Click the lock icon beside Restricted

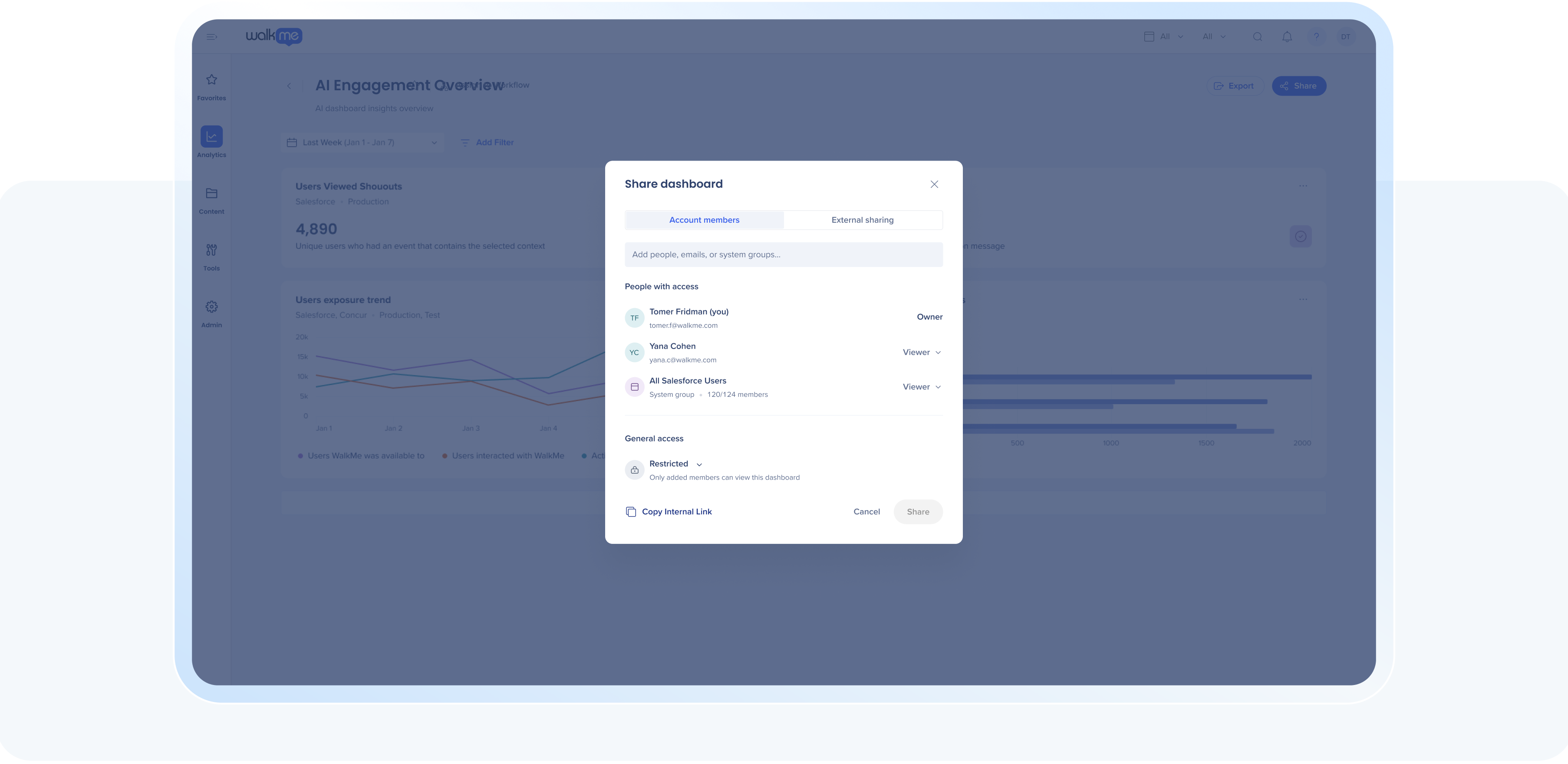pyautogui.click(x=634, y=470)
